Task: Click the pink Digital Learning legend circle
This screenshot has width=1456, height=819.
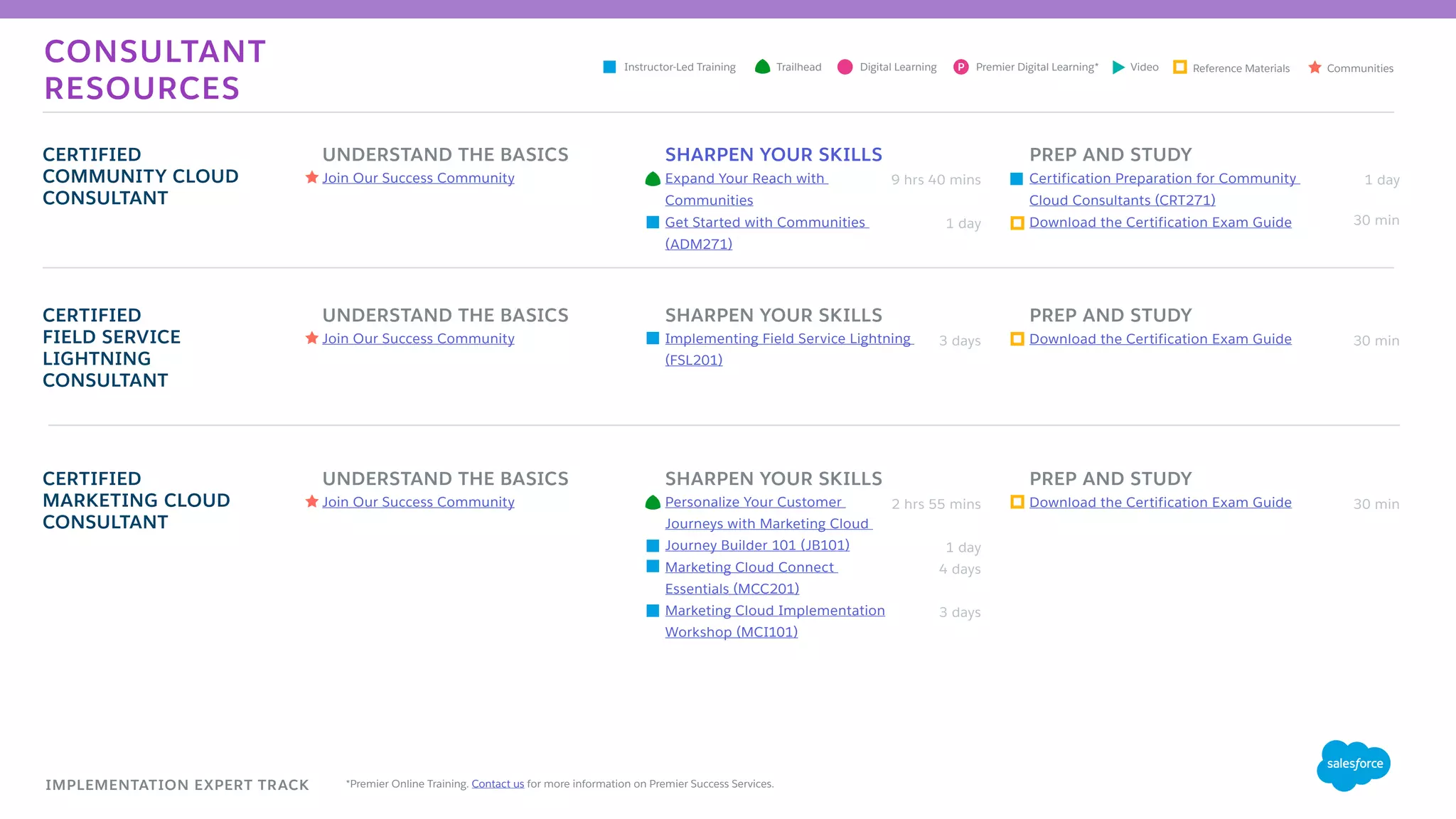Action: (x=845, y=67)
